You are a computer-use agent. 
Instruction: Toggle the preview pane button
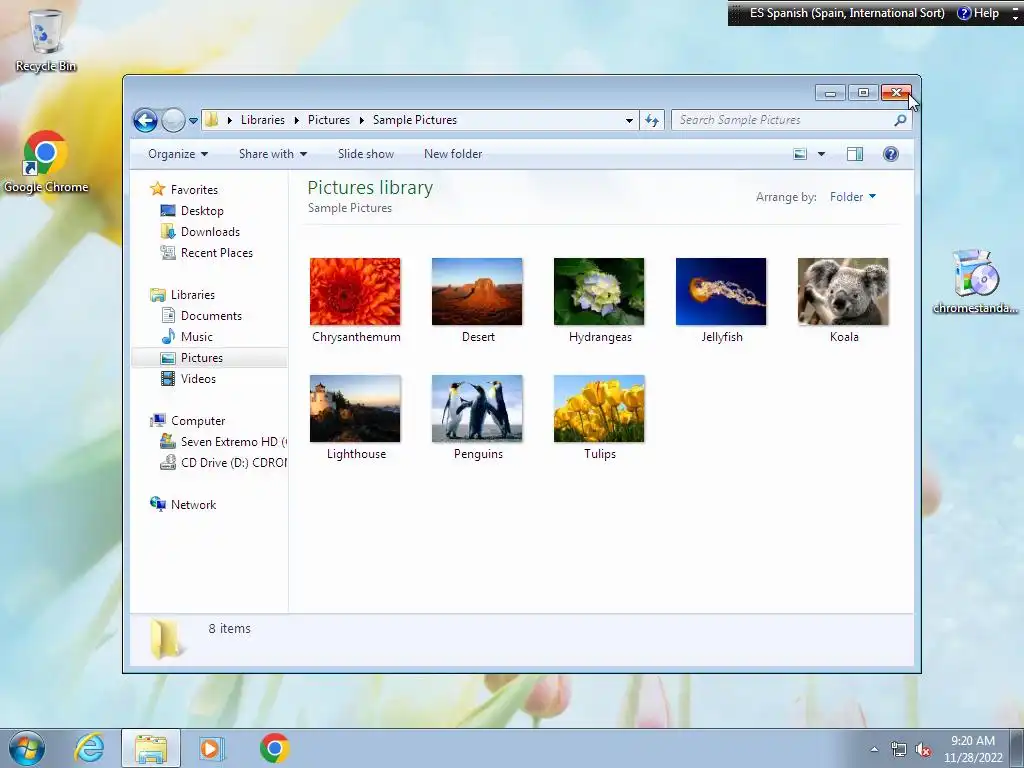click(855, 154)
